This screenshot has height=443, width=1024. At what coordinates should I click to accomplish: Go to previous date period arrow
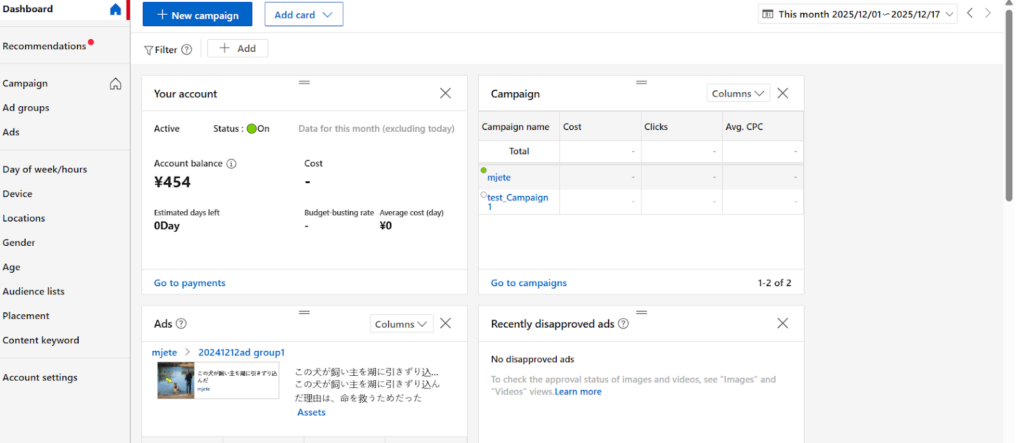point(969,14)
